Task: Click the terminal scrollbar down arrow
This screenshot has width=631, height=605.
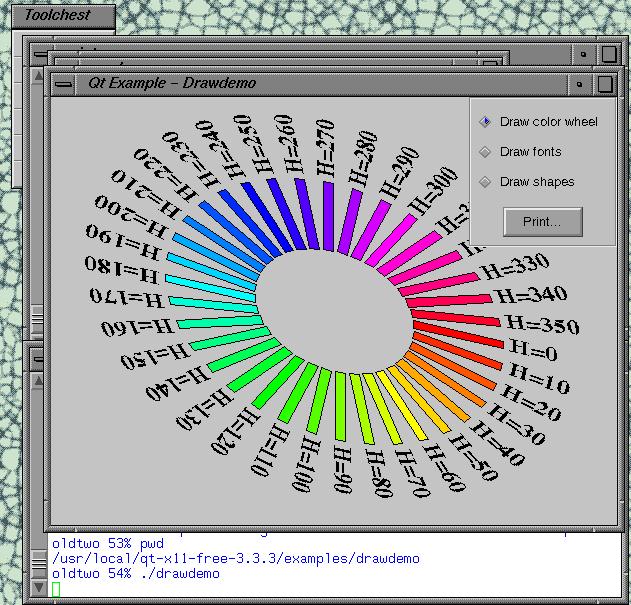Action: pyautogui.click(x=38, y=587)
